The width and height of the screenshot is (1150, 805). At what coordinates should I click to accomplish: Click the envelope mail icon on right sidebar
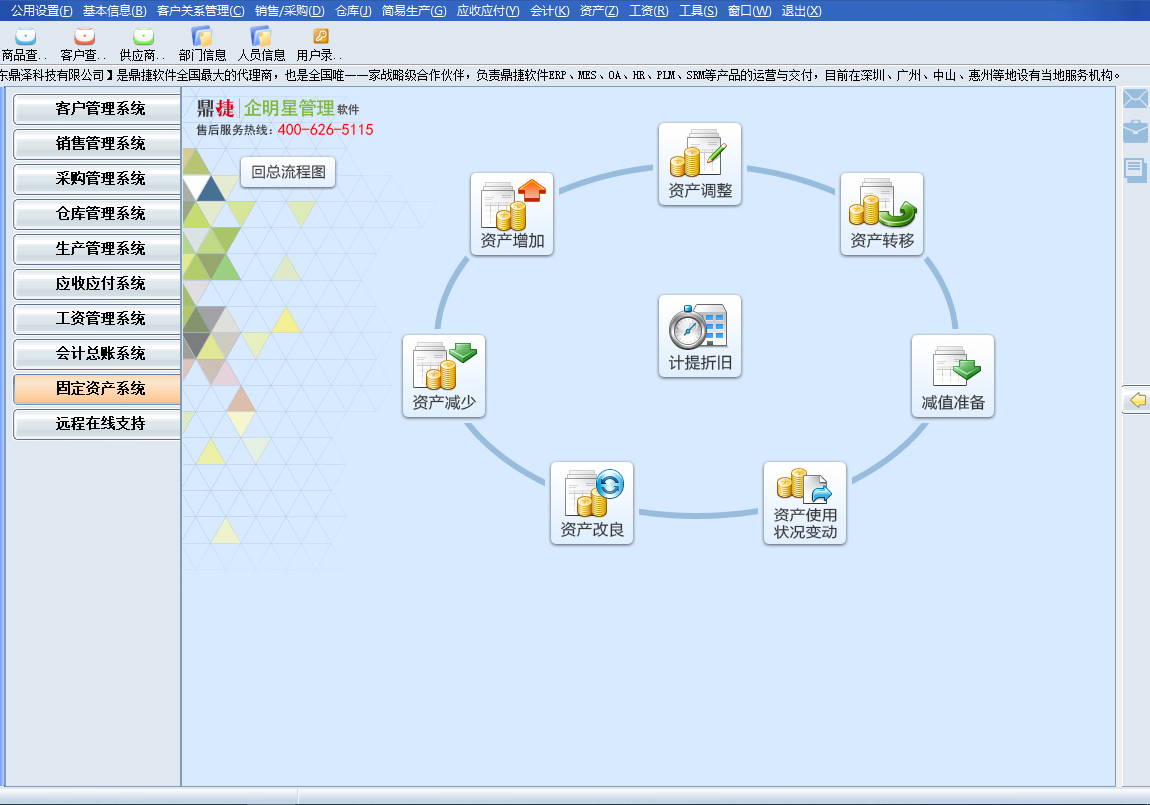pos(1135,98)
